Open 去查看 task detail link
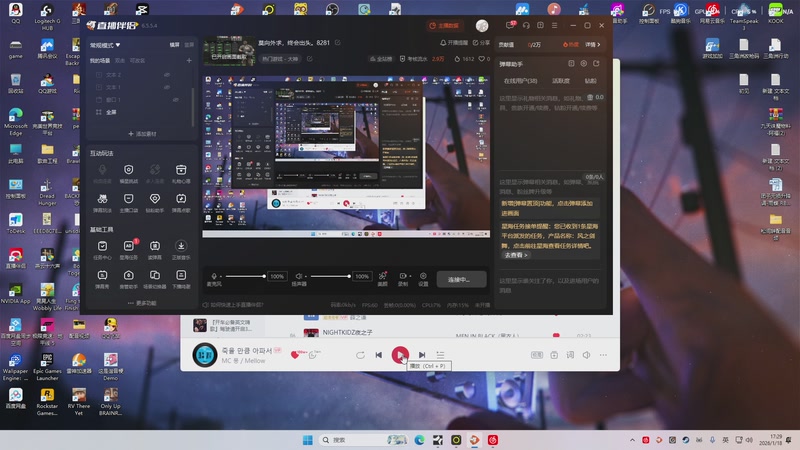The height and width of the screenshot is (450, 800). click(516, 255)
